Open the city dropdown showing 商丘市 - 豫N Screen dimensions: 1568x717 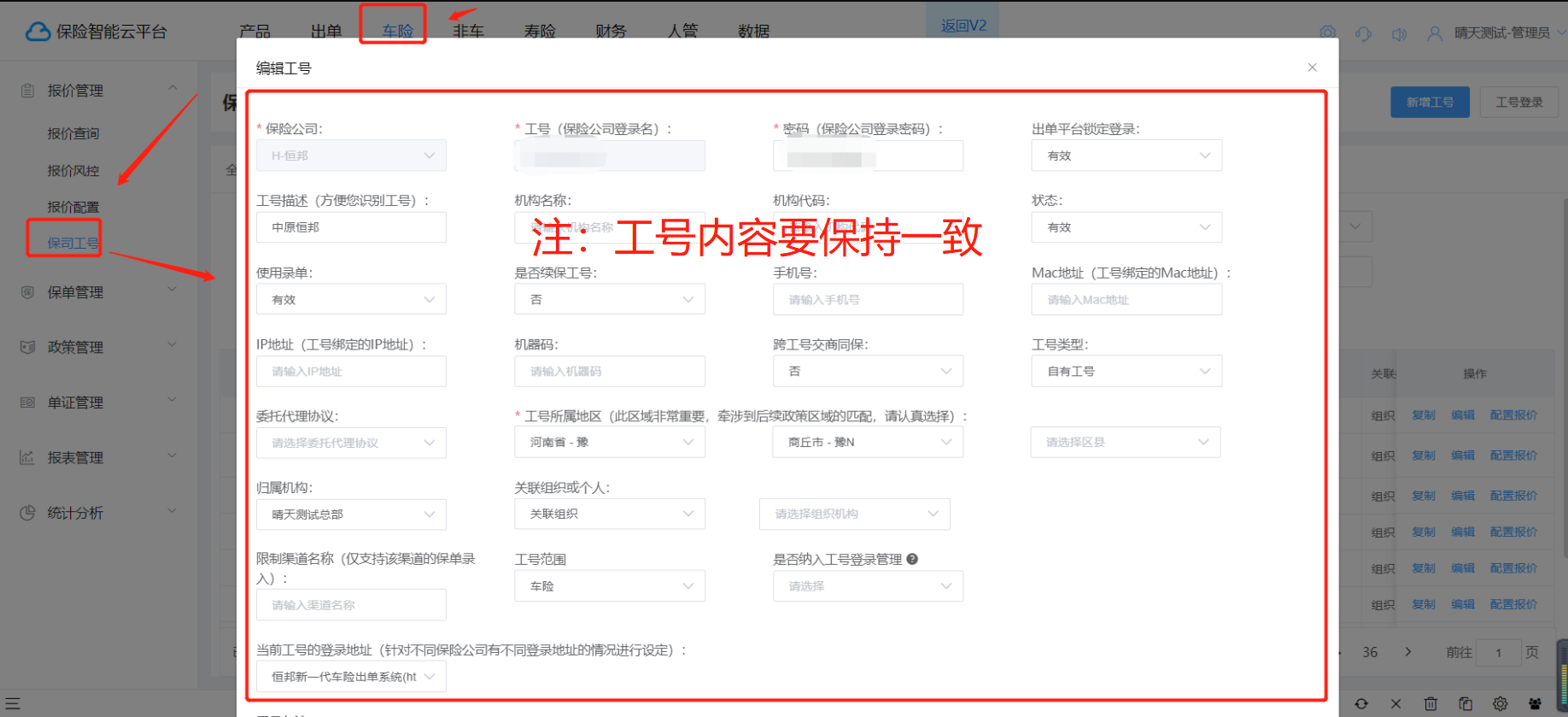(x=869, y=442)
